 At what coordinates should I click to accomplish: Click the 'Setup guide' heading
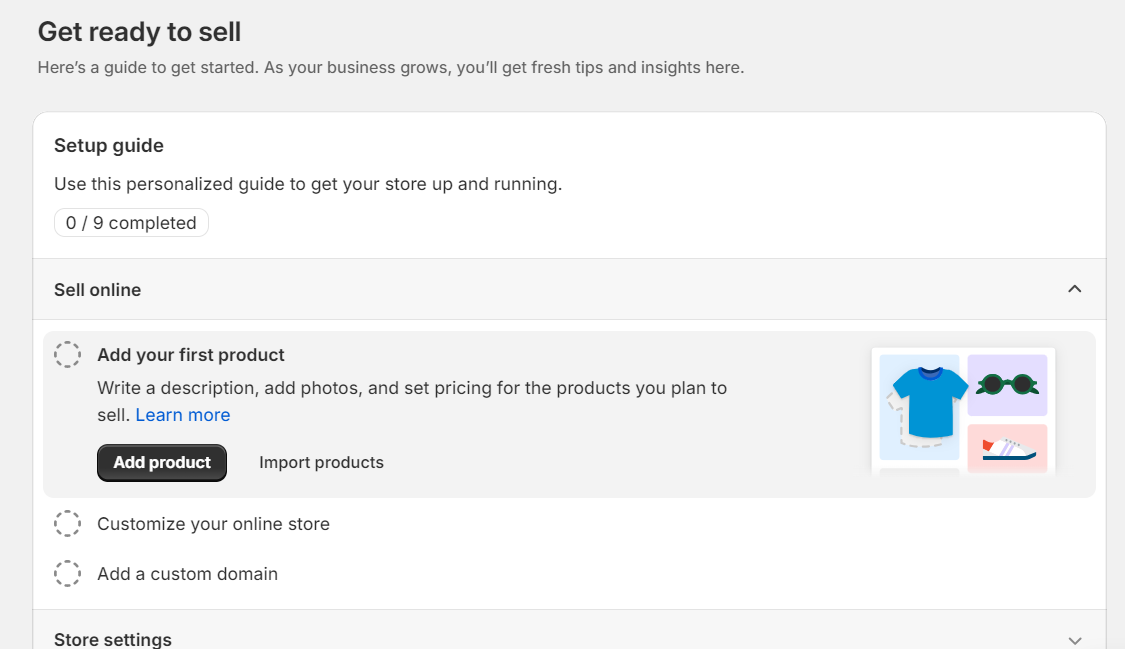tap(109, 146)
